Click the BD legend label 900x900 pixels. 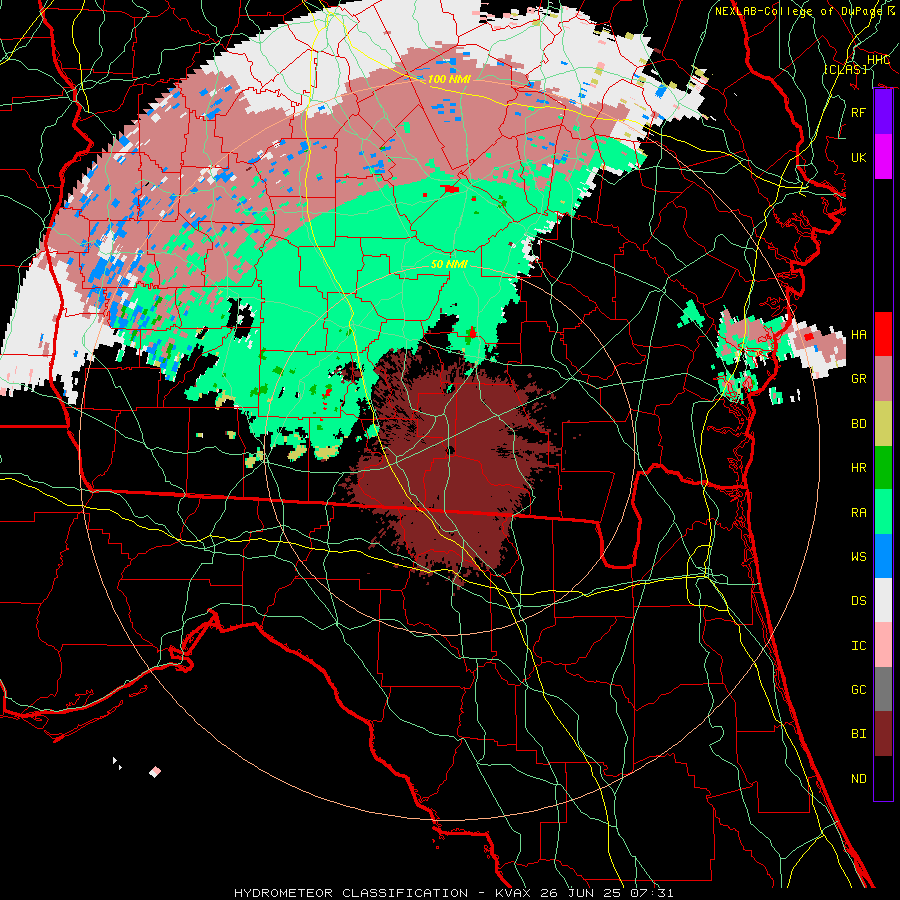[858, 424]
